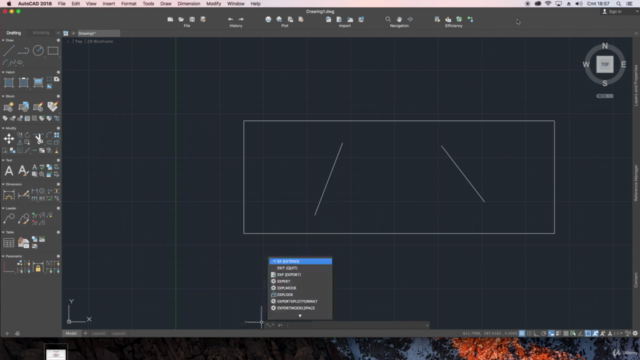The width and height of the screenshot is (640, 360).
Task: Click the Hatch tool icon
Action: pyautogui.click(x=9, y=82)
